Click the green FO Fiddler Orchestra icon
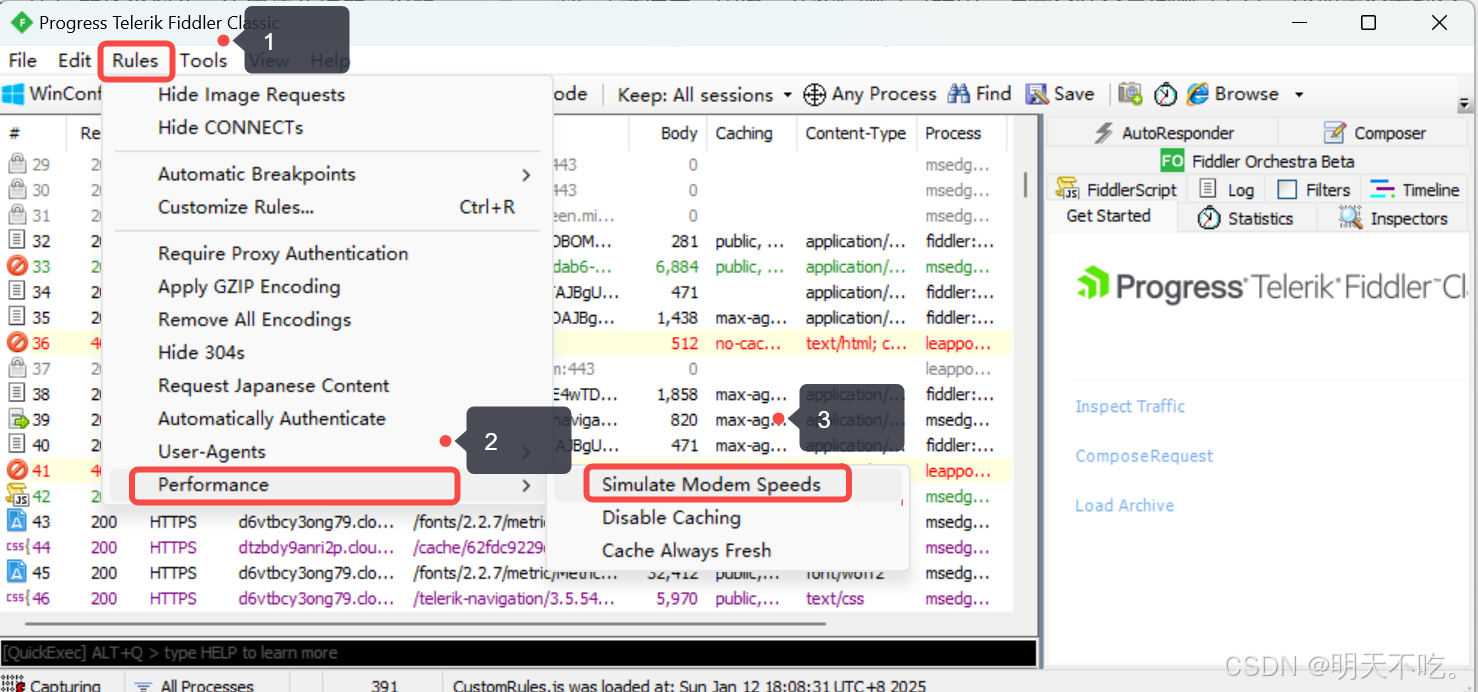 [1172, 161]
